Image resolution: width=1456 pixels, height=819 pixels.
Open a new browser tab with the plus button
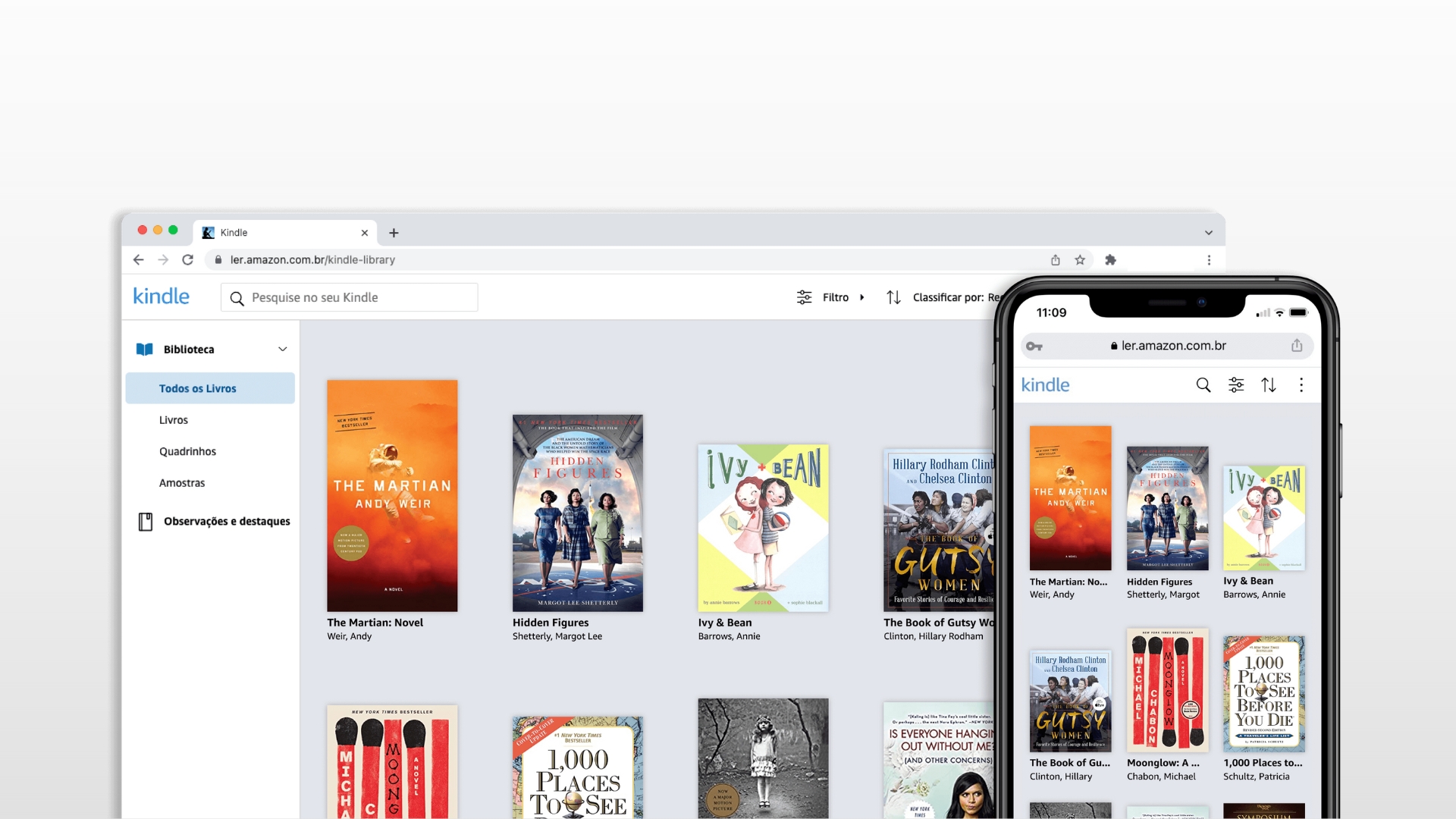click(x=394, y=232)
